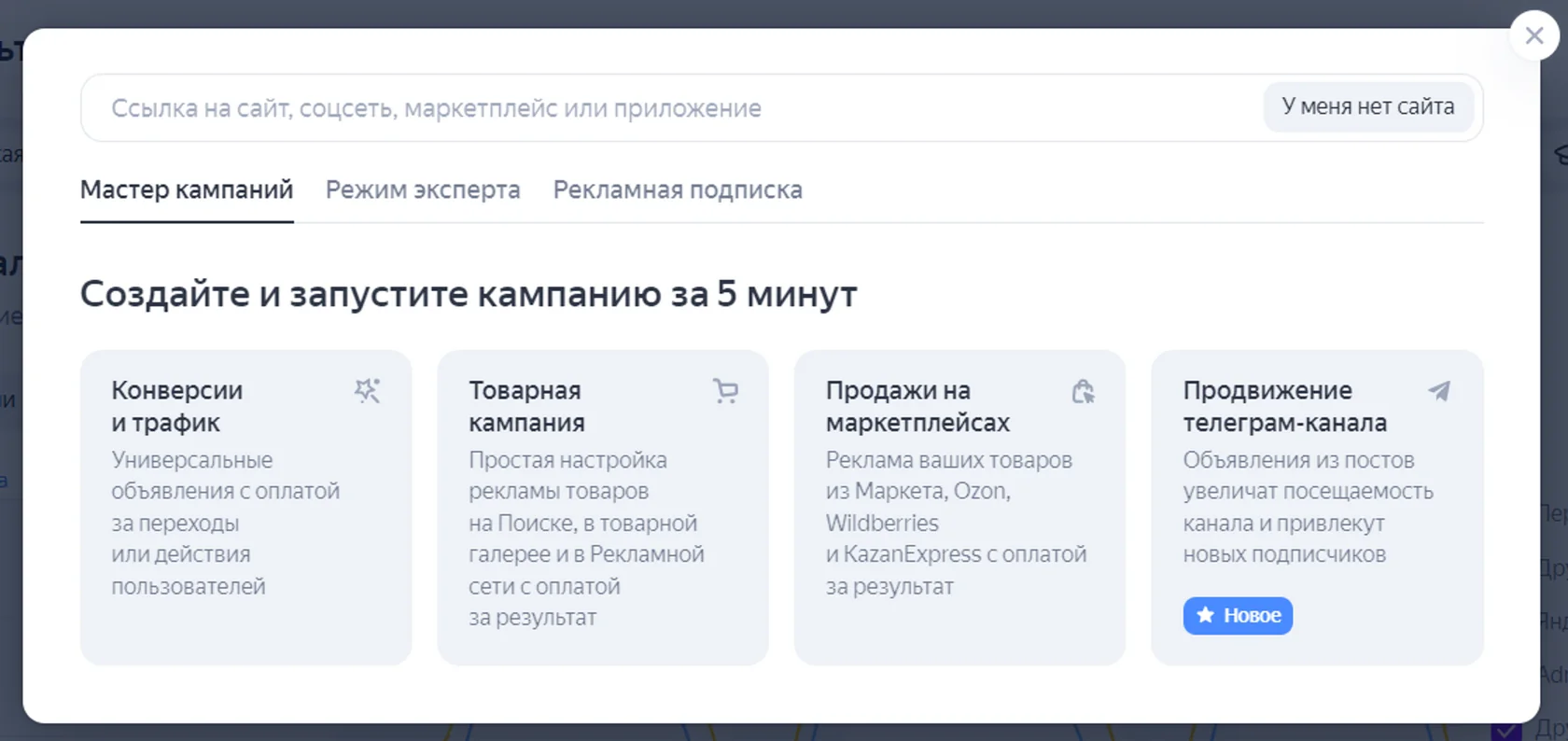Click the heading Создайте и запустите кампанию за 5 минут

pyautogui.click(x=469, y=294)
